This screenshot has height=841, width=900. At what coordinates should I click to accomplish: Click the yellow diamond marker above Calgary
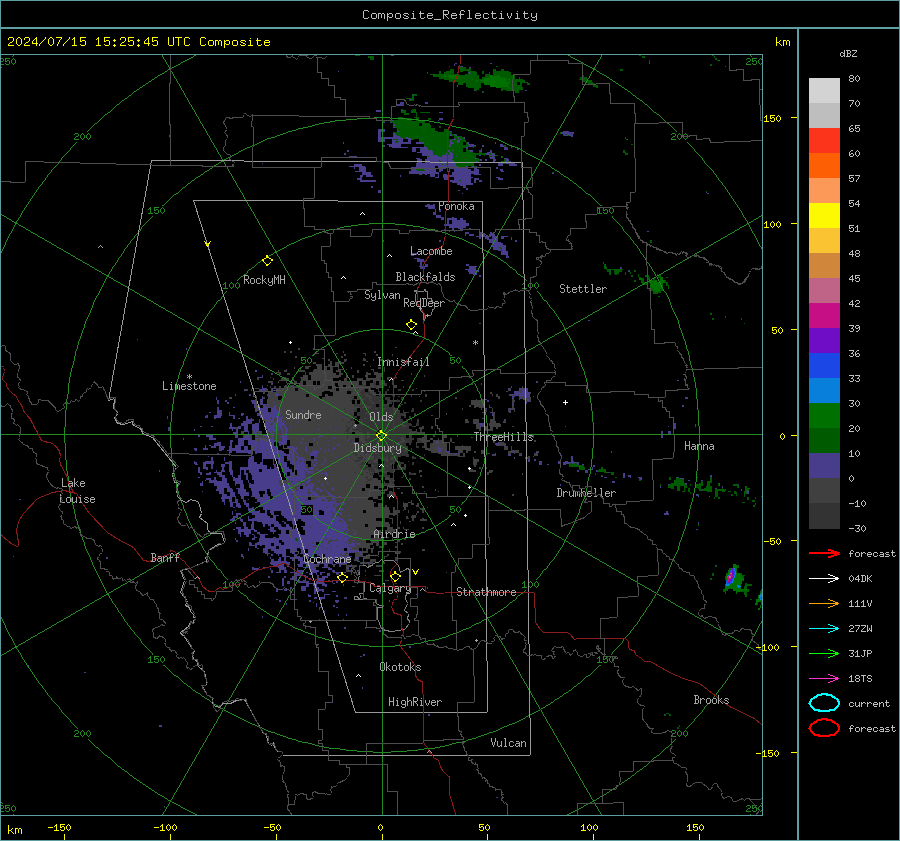tap(395, 576)
